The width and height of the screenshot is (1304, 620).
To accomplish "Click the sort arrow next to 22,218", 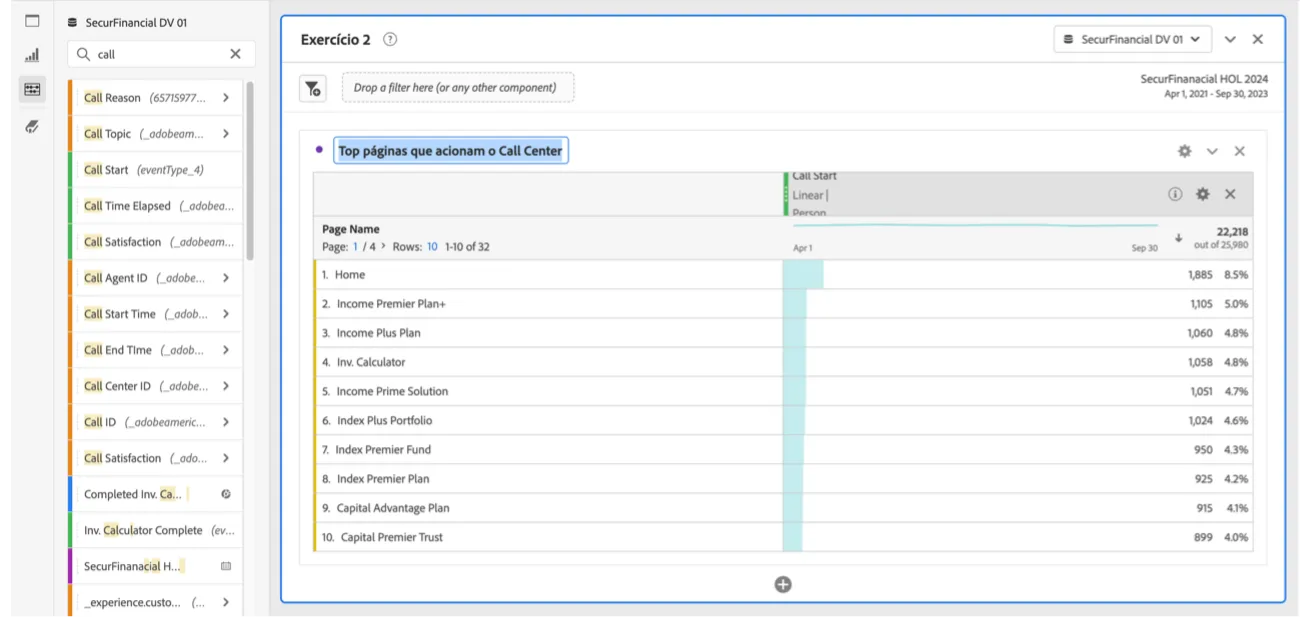I will pos(1179,238).
